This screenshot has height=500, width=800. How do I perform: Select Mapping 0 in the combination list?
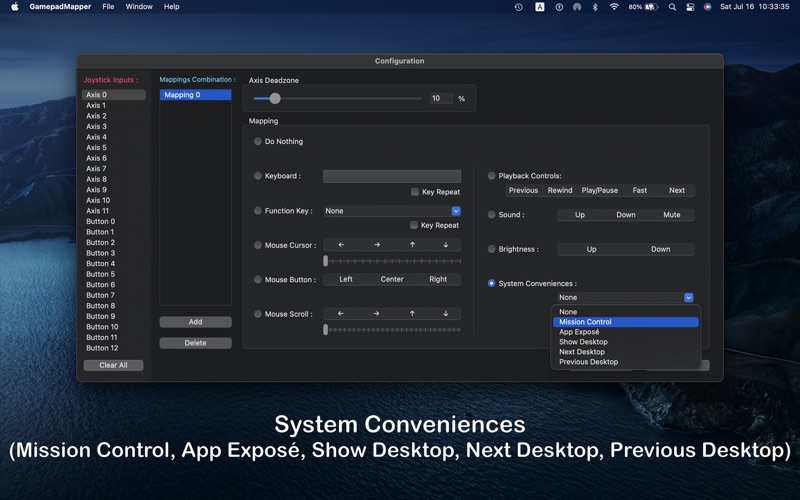(x=195, y=95)
